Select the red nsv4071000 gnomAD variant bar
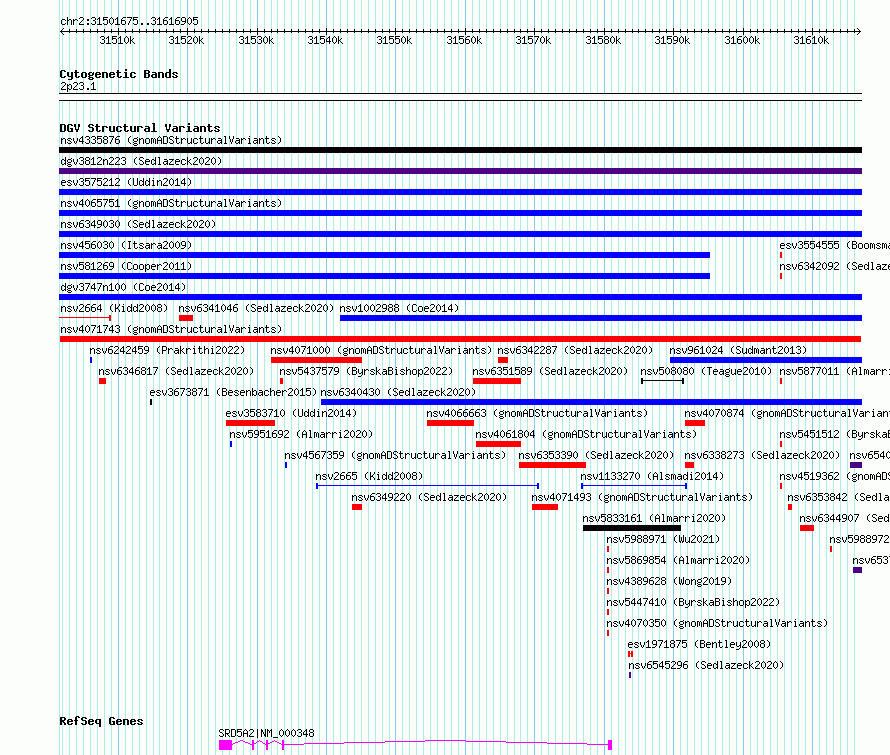Screen dimensions: 890x755 (315, 360)
